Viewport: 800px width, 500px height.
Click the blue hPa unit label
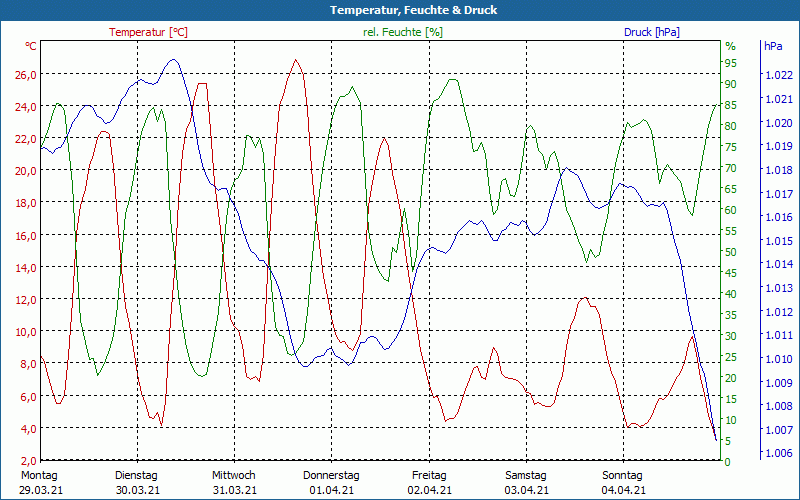pyautogui.click(x=773, y=46)
